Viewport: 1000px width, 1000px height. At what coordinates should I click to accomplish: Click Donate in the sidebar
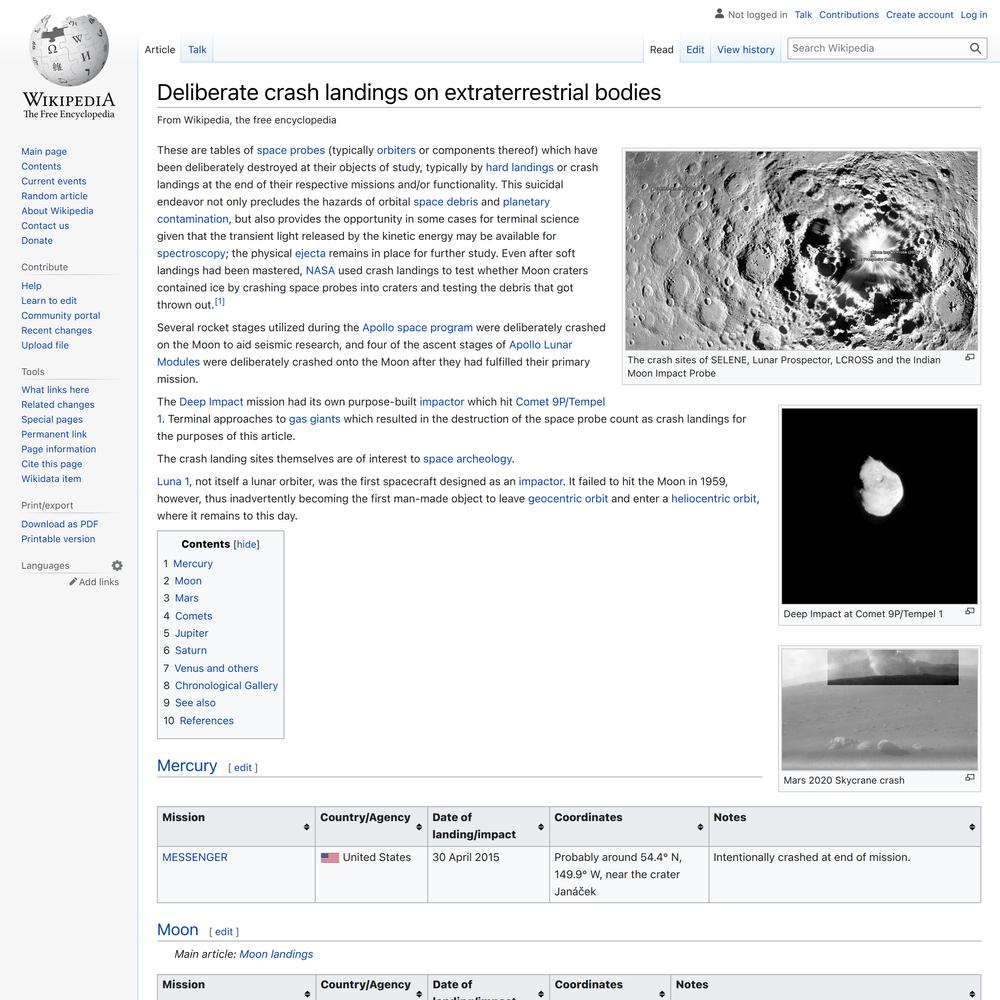(x=37, y=241)
